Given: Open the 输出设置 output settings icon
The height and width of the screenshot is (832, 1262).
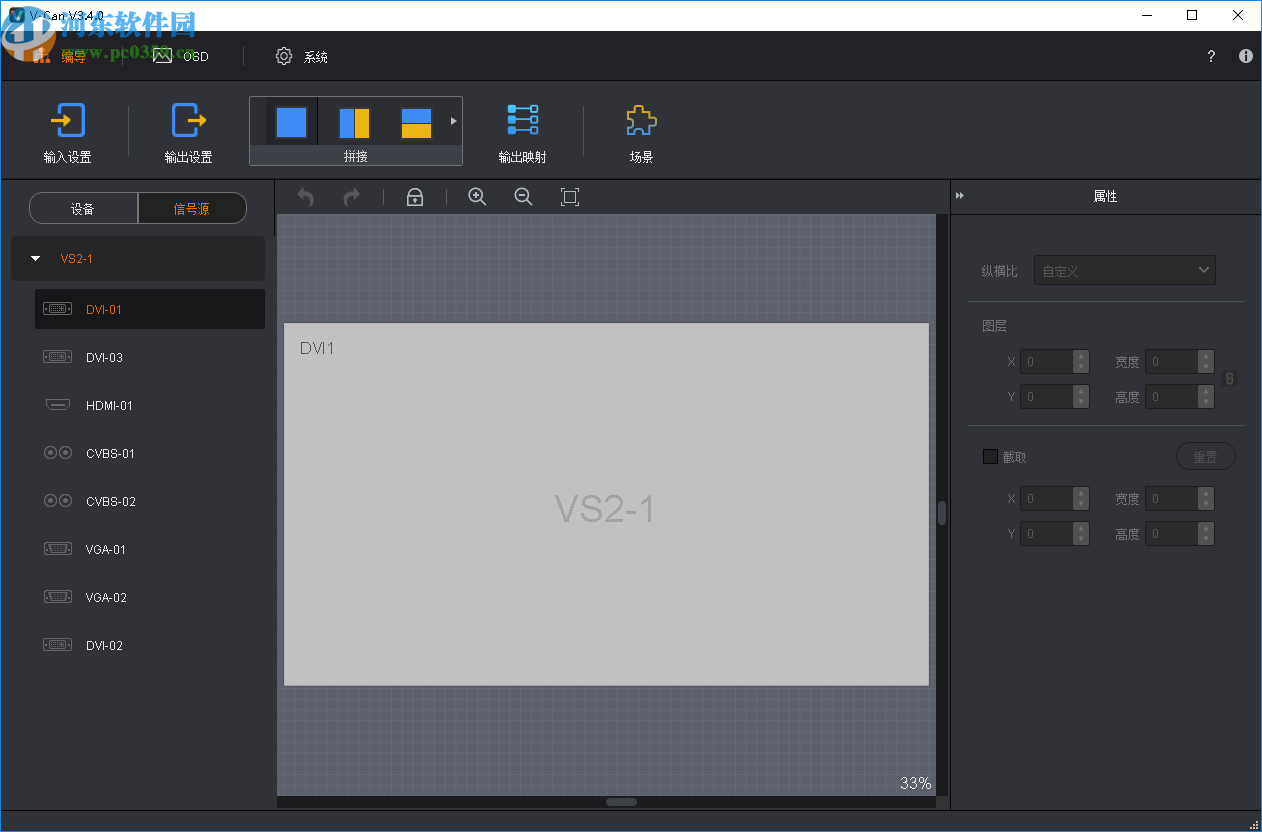Looking at the screenshot, I should [x=188, y=121].
